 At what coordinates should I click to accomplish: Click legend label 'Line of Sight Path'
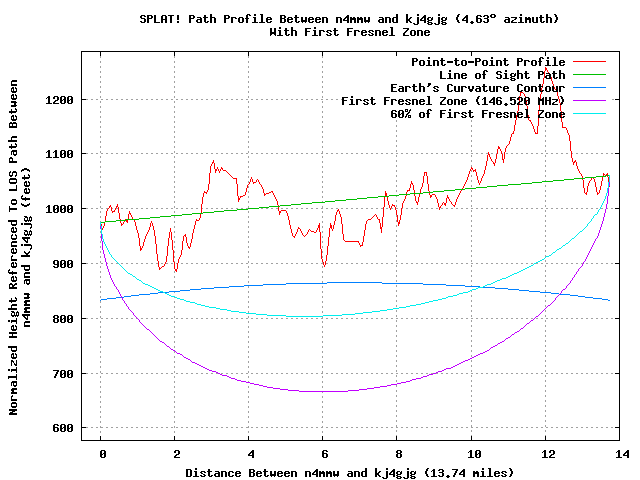point(502,75)
